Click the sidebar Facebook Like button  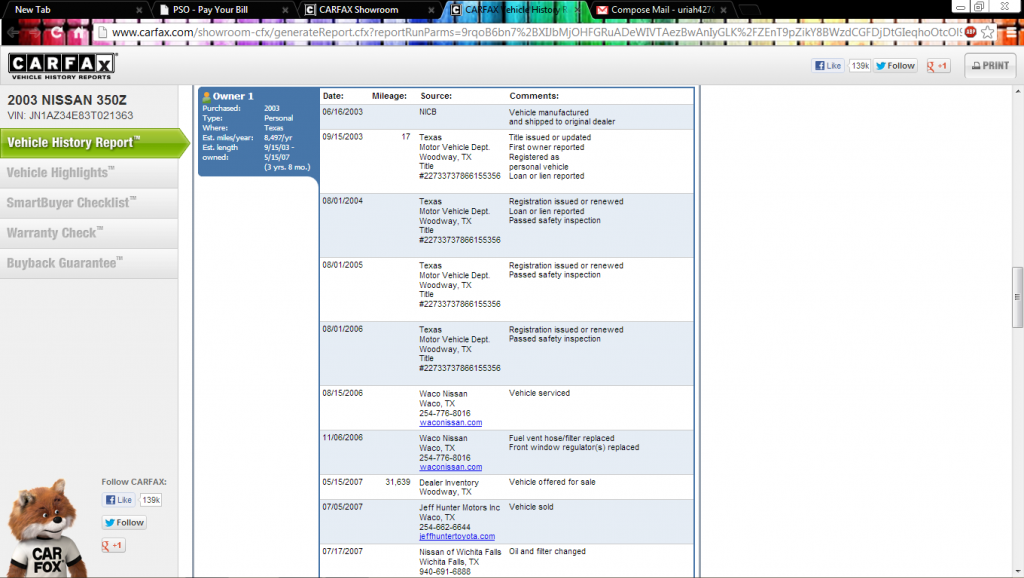(118, 500)
